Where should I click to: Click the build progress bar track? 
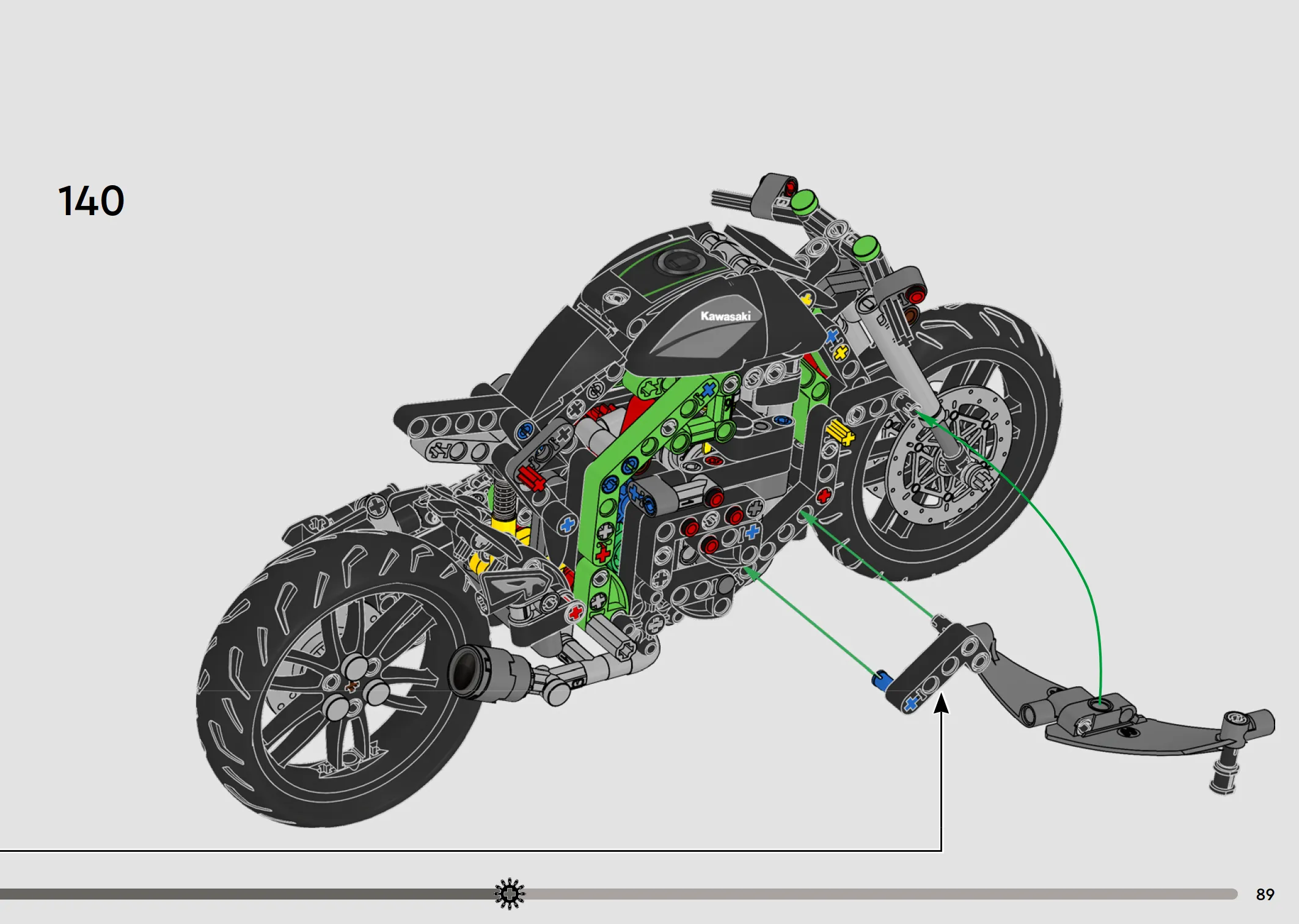618,894
